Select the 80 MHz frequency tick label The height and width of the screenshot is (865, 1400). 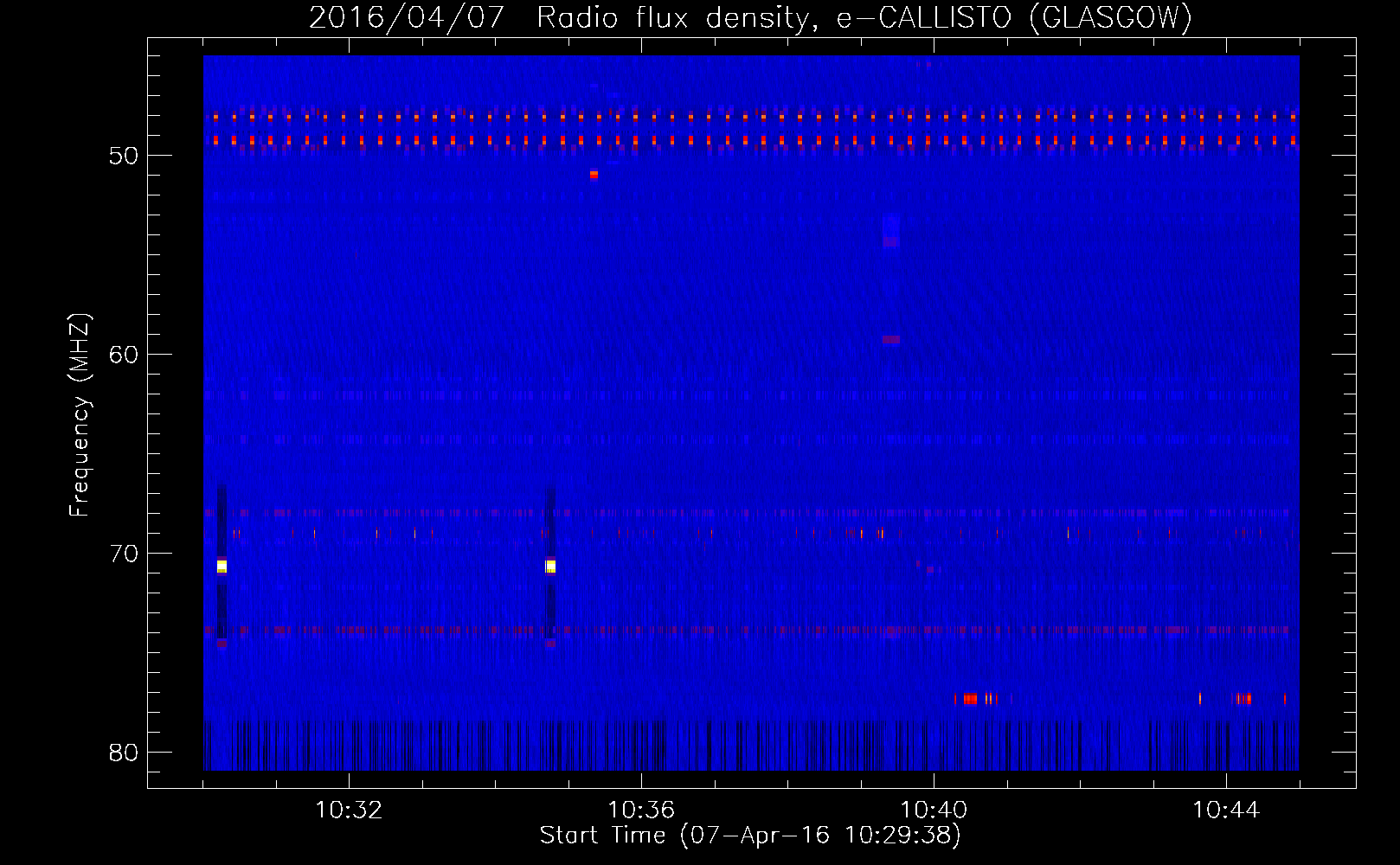pyautogui.click(x=124, y=753)
